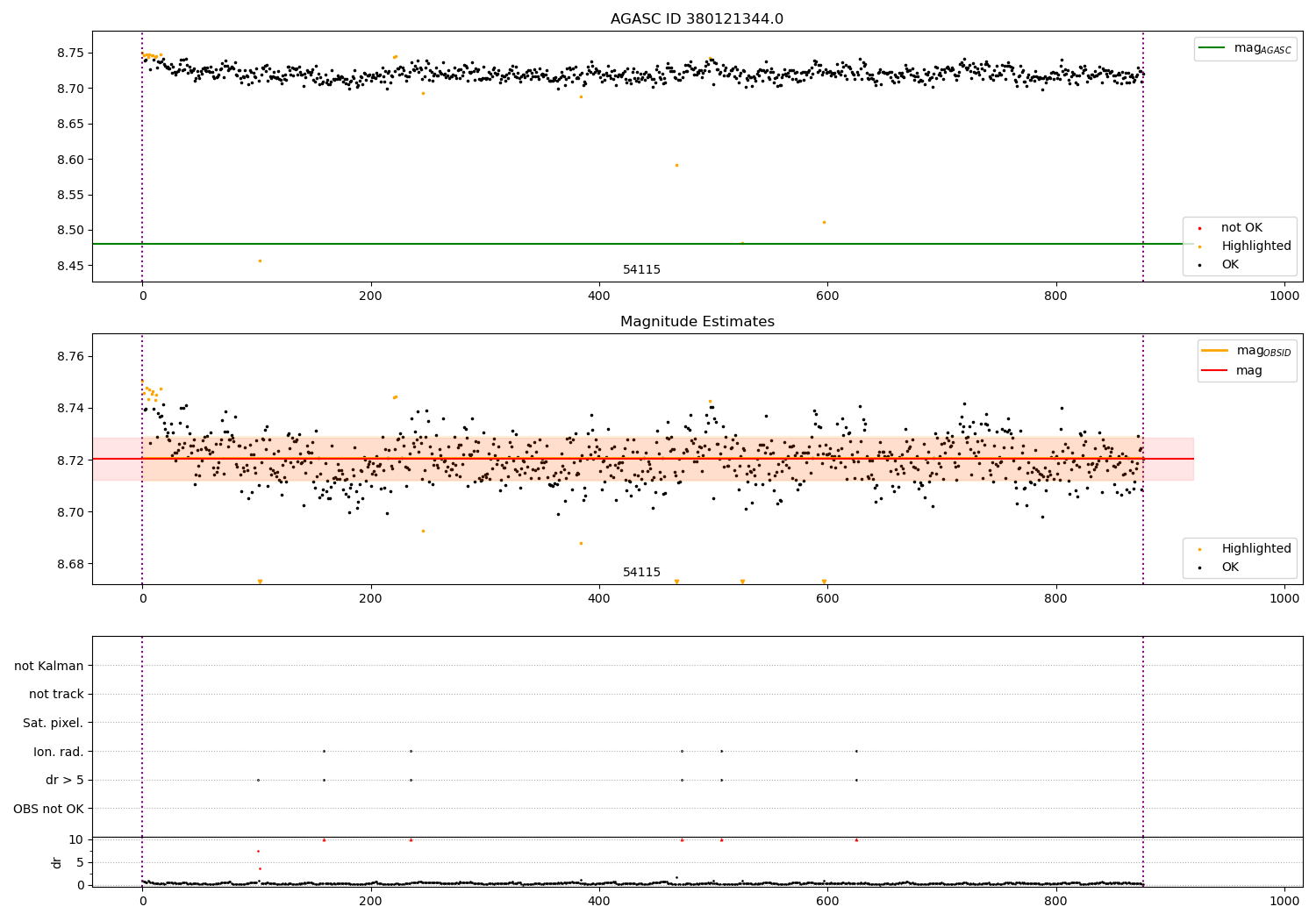This screenshot has height=921, width=1316.
Task: Click the "OBS not OK" axis label
Action: [x=49, y=809]
